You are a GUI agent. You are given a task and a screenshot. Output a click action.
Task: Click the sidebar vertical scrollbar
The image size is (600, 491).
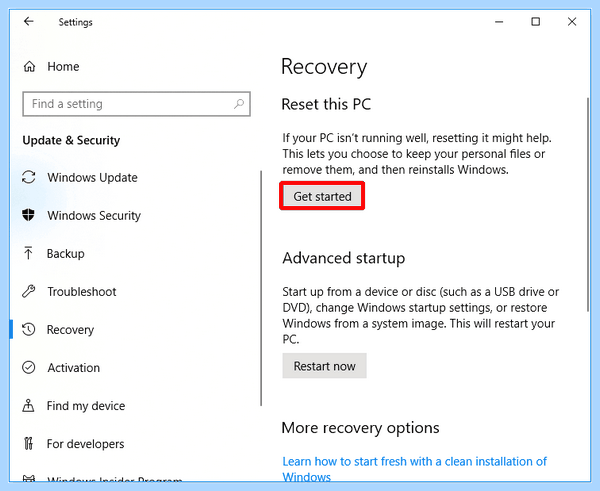[261, 288]
